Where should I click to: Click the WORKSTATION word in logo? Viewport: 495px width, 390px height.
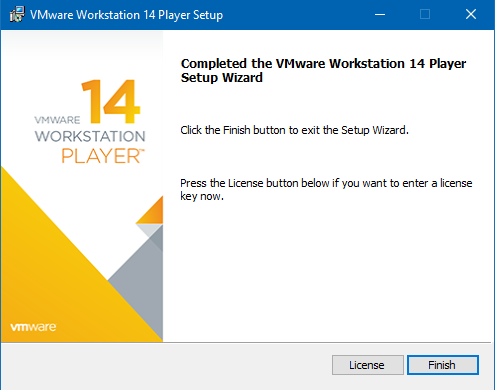pyautogui.click(x=90, y=136)
